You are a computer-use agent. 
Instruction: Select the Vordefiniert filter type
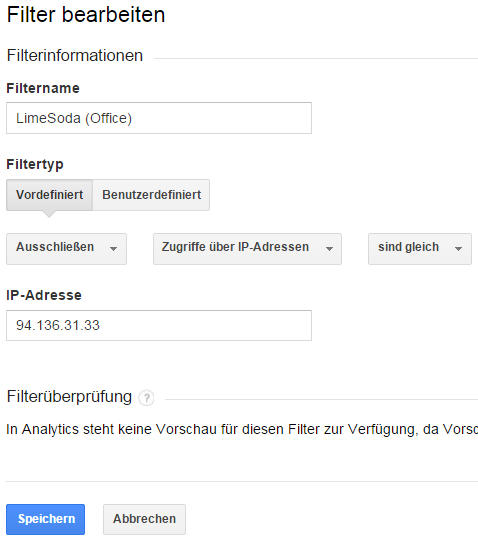coord(49,195)
